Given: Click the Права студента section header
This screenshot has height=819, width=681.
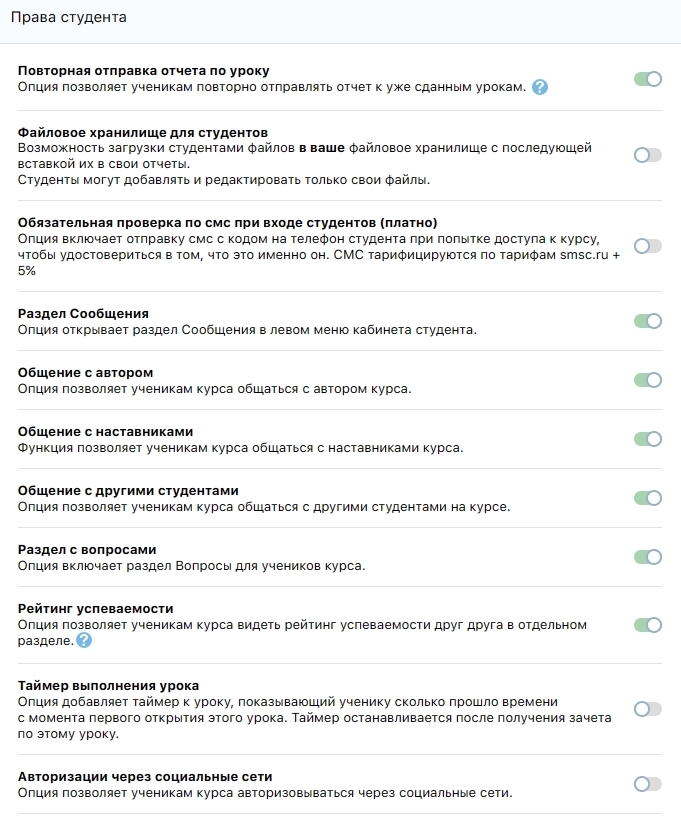Looking at the screenshot, I should (x=69, y=19).
